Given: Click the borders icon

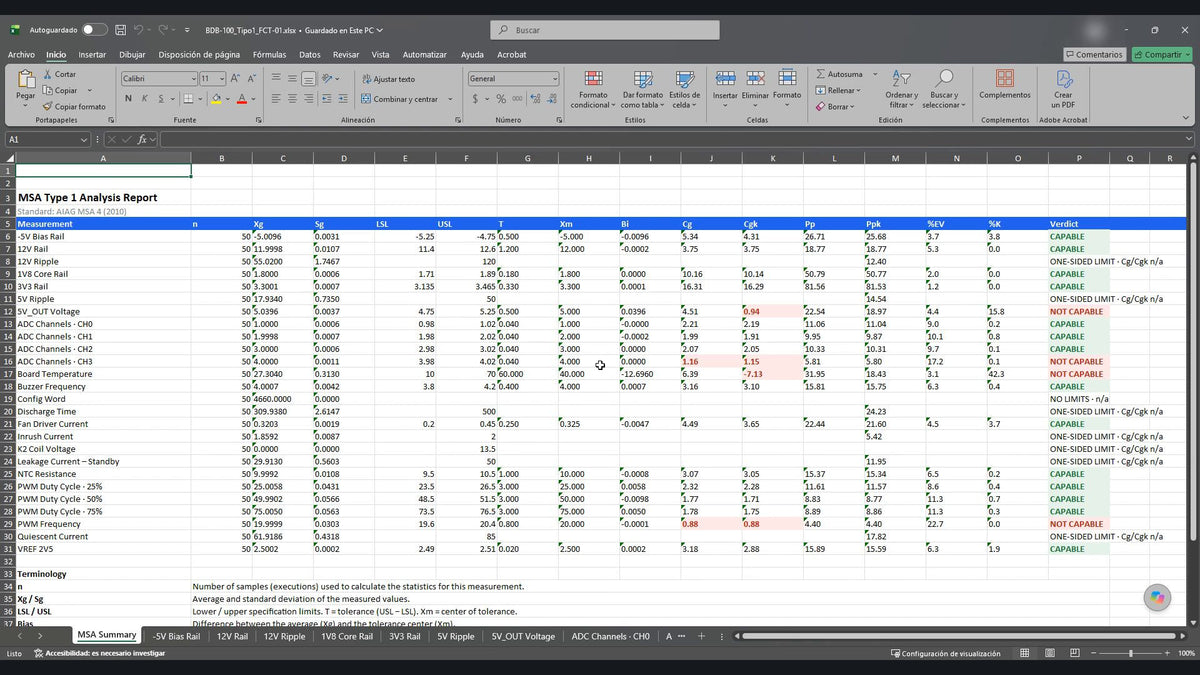Looking at the screenshot, I should [188, 98].
